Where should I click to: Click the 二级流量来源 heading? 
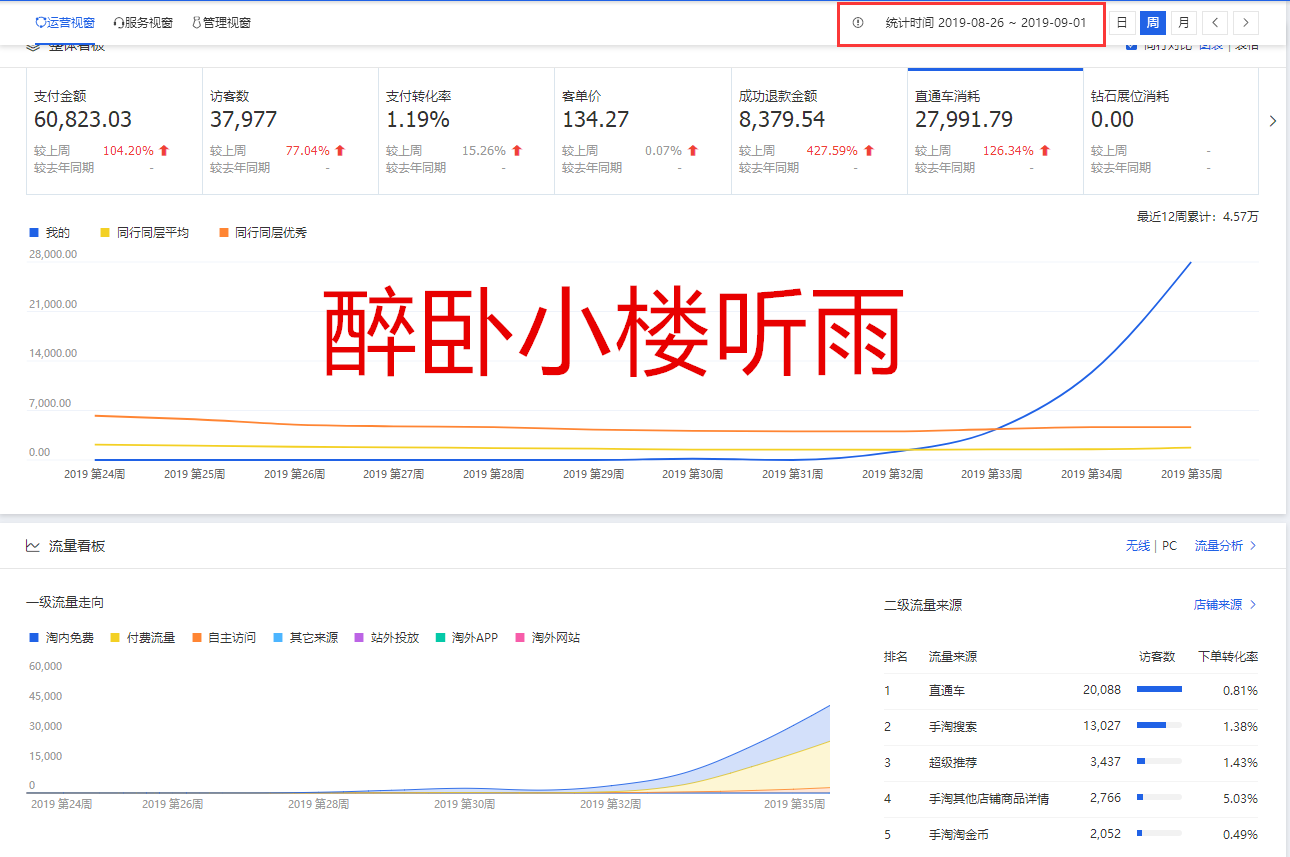pos(923,605)
